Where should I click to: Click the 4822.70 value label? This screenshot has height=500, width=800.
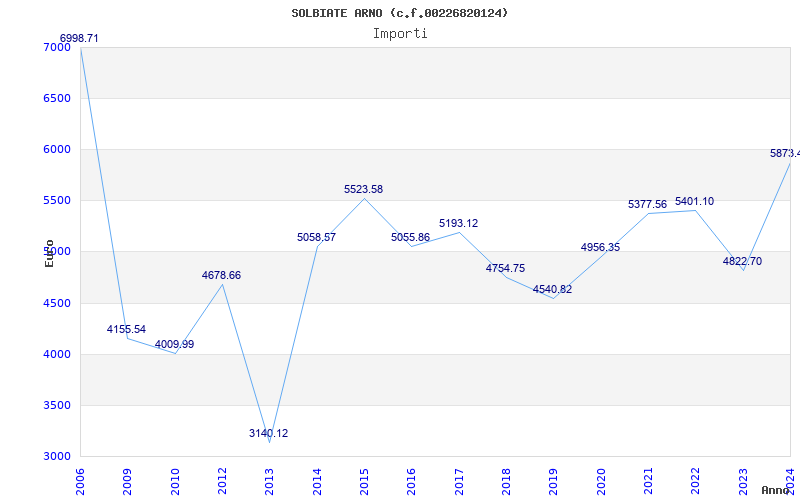742,261
